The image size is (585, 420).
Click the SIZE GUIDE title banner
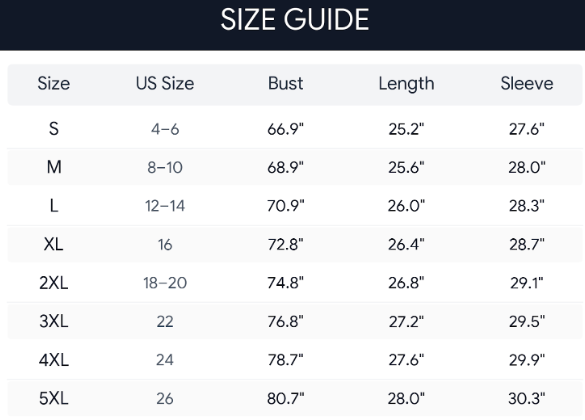(292, 25)
